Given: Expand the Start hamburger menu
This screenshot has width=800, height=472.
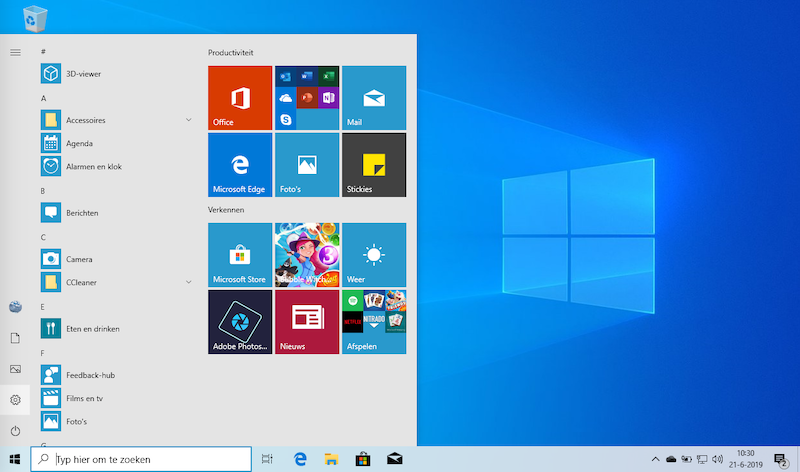Looking at the screenshot, I should [x=15, y=52].
